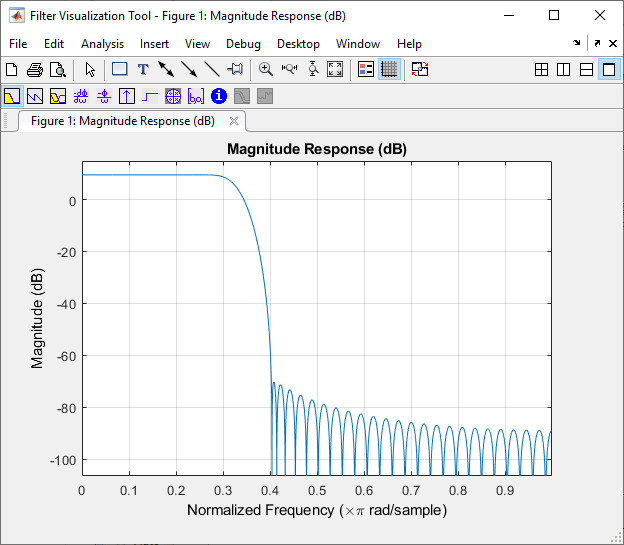Viewport: 624px width, 545px height.
Task: Click the undock figure arrow button
Action: [597, 43]
